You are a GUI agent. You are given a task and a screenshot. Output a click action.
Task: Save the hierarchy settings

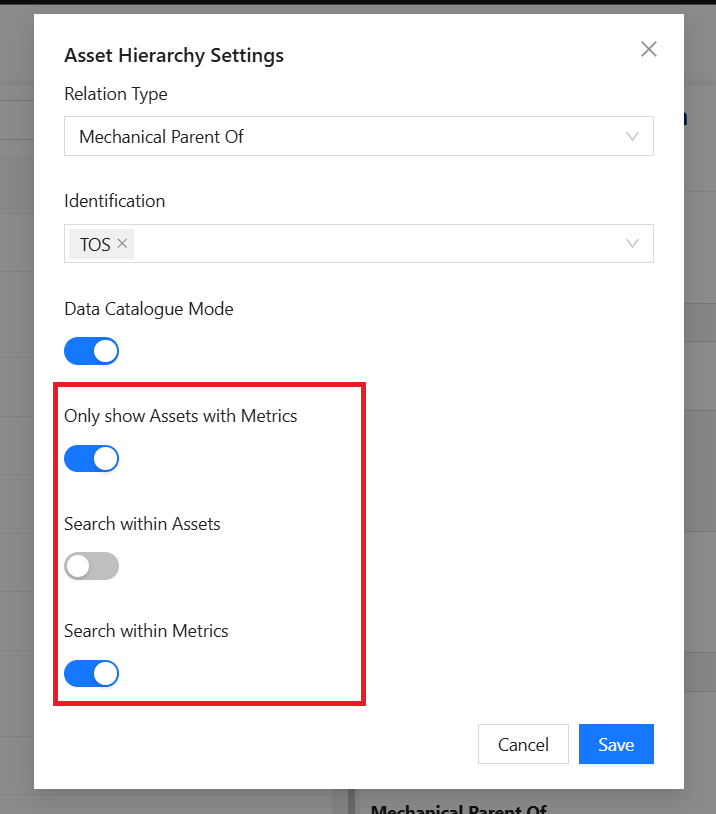click(616, 744)
